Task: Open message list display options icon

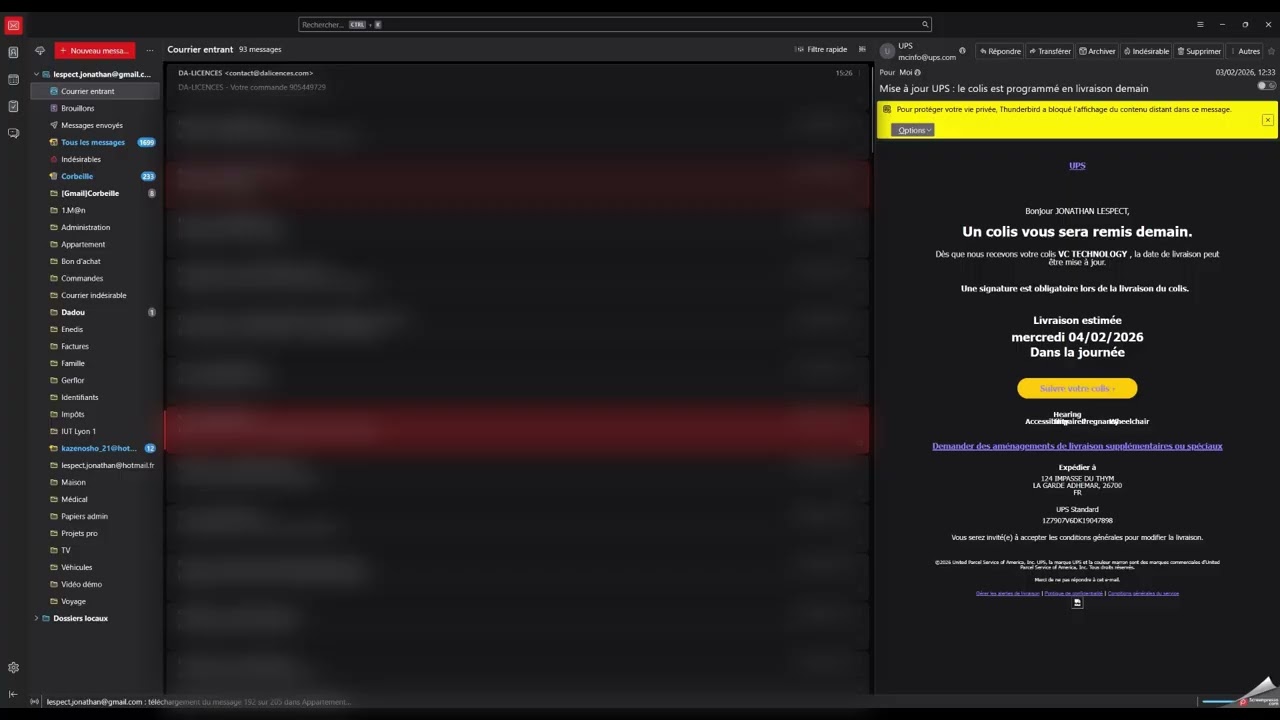Action: tap(862, 49)
